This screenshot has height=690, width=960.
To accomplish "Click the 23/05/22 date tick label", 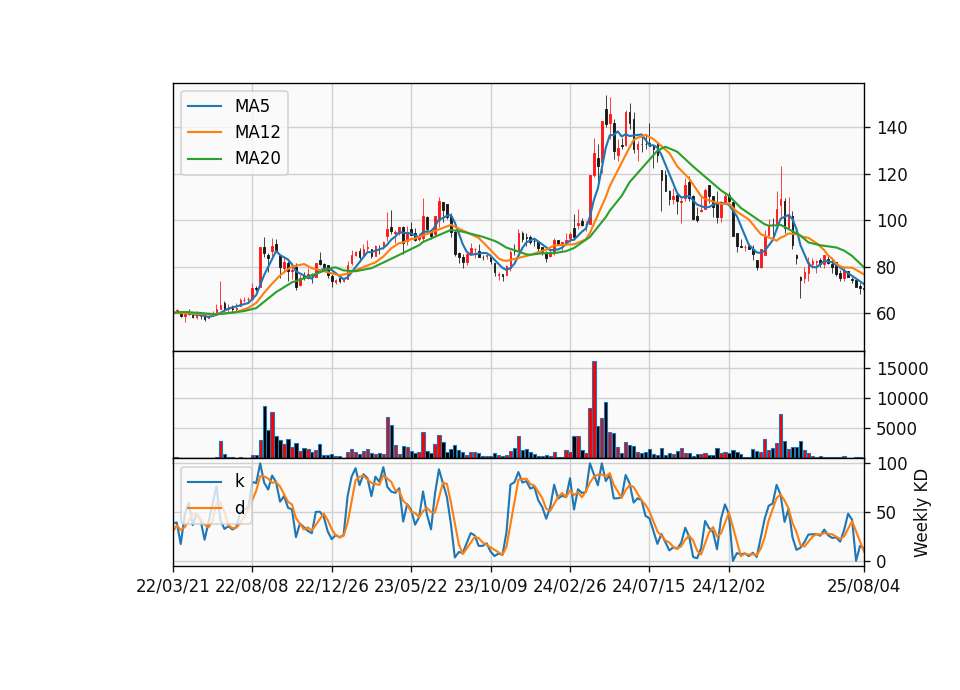I will pos(411,586).
